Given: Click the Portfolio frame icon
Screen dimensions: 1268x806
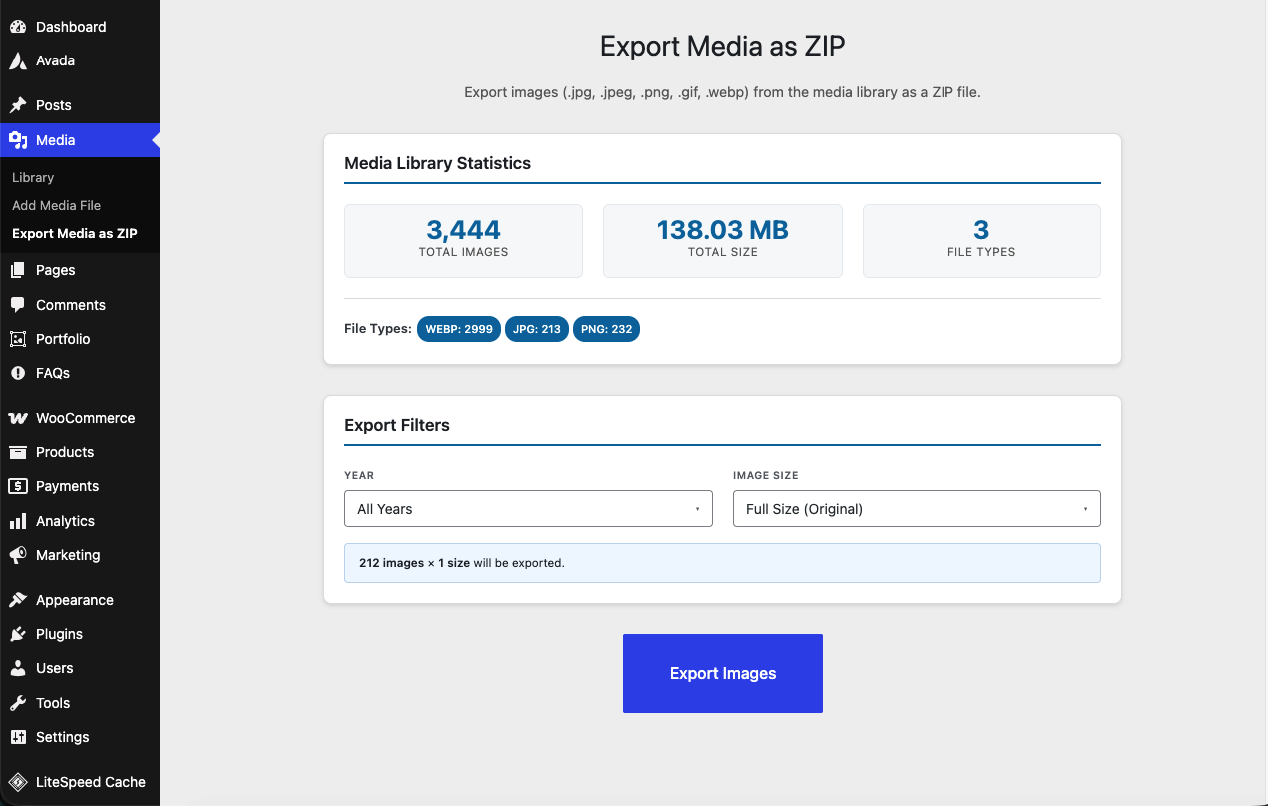Looking at the screenshot, I should coord(18,339).
